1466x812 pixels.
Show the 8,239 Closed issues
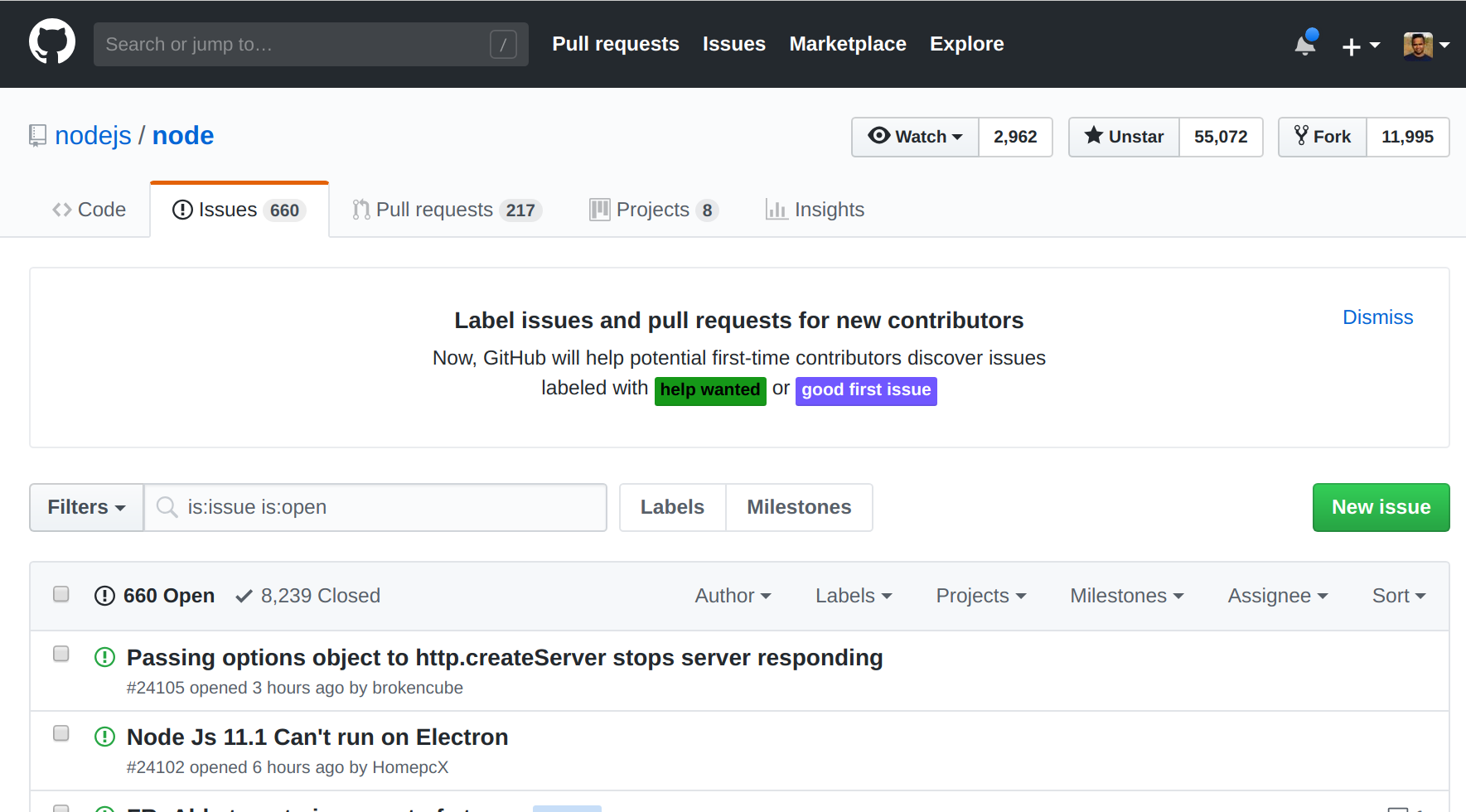coord(308,596)
